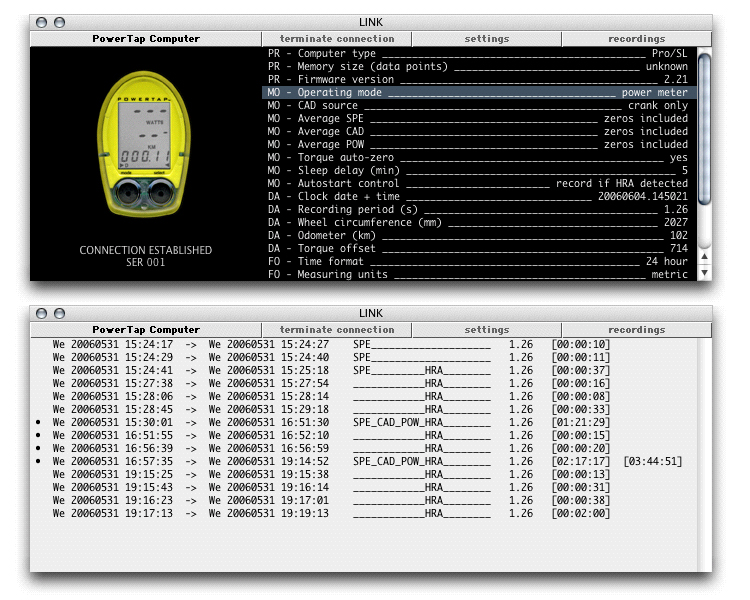Viewport: 750px width, 600px height.
Task: Select the Clock date + time row
Action: pyautogui.click(x=479, y=196)
